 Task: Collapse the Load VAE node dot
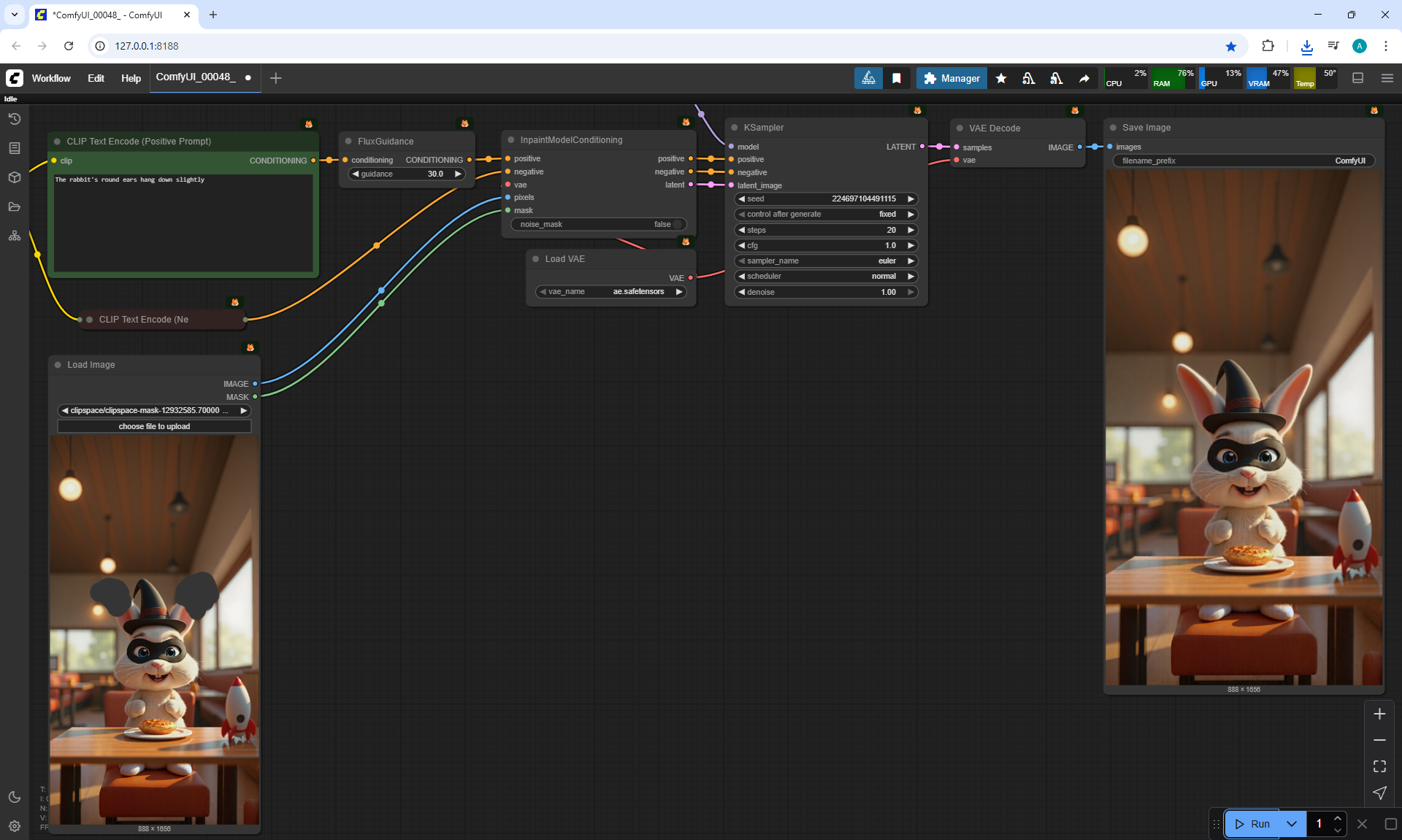click(536, 259)
